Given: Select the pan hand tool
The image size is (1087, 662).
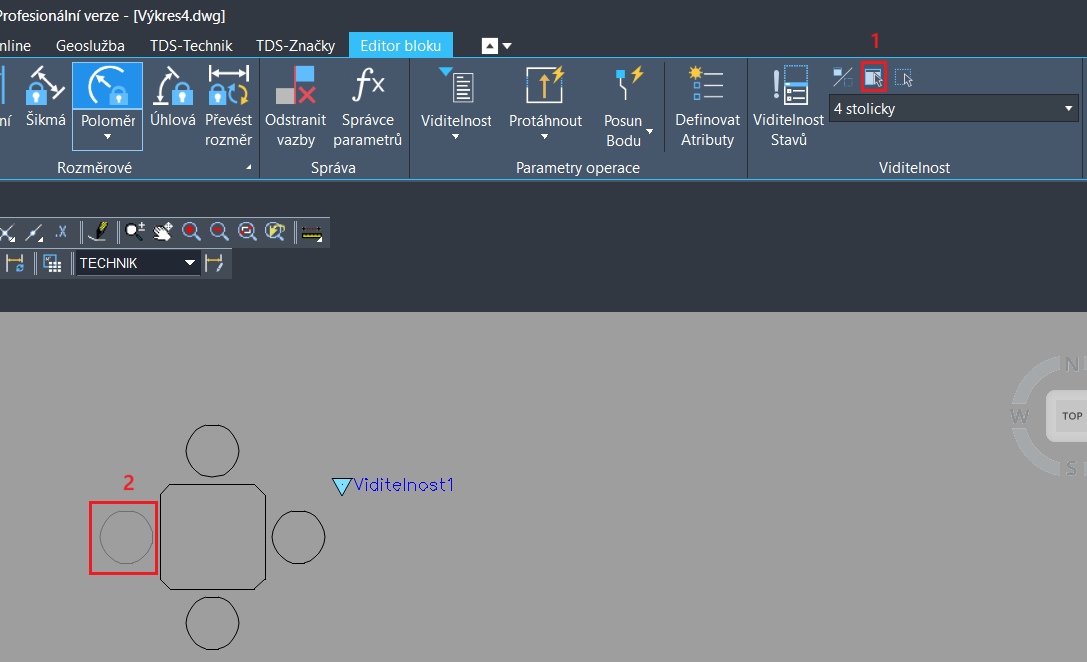Looking at the screenshot, I should click(x=163, y=232).
